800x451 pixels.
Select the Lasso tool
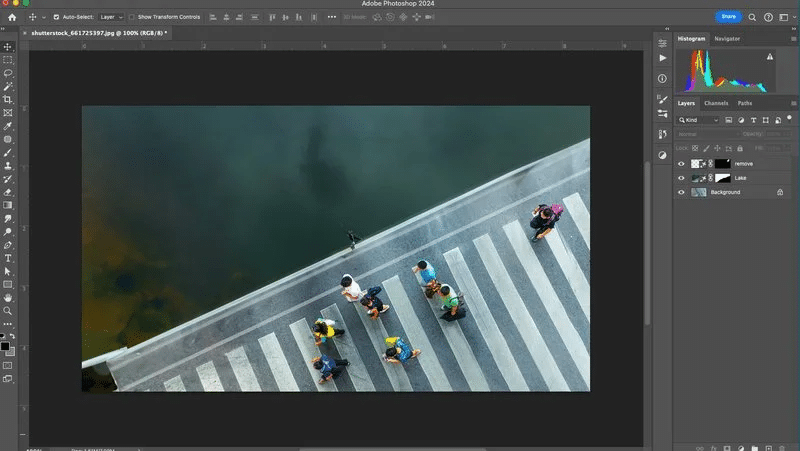coord(8,73)
